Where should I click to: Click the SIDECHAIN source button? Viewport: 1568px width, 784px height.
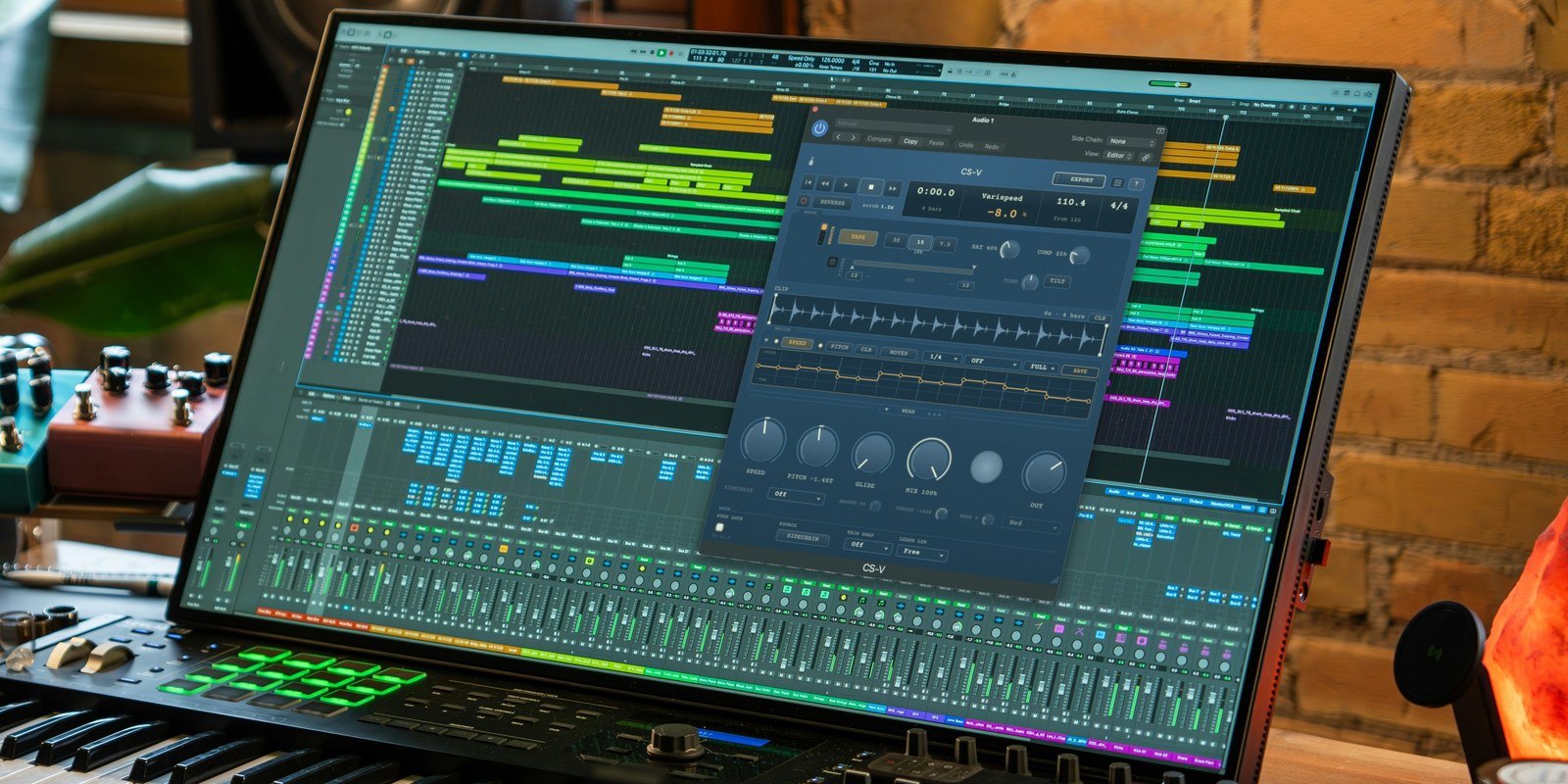click(x=803, y=538)
